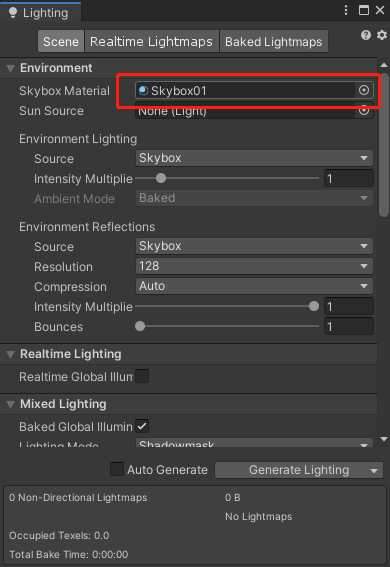Screen dimensions: 390x567
Task: Open Environment Lighting Source dropdown
Action: [254, 158]
